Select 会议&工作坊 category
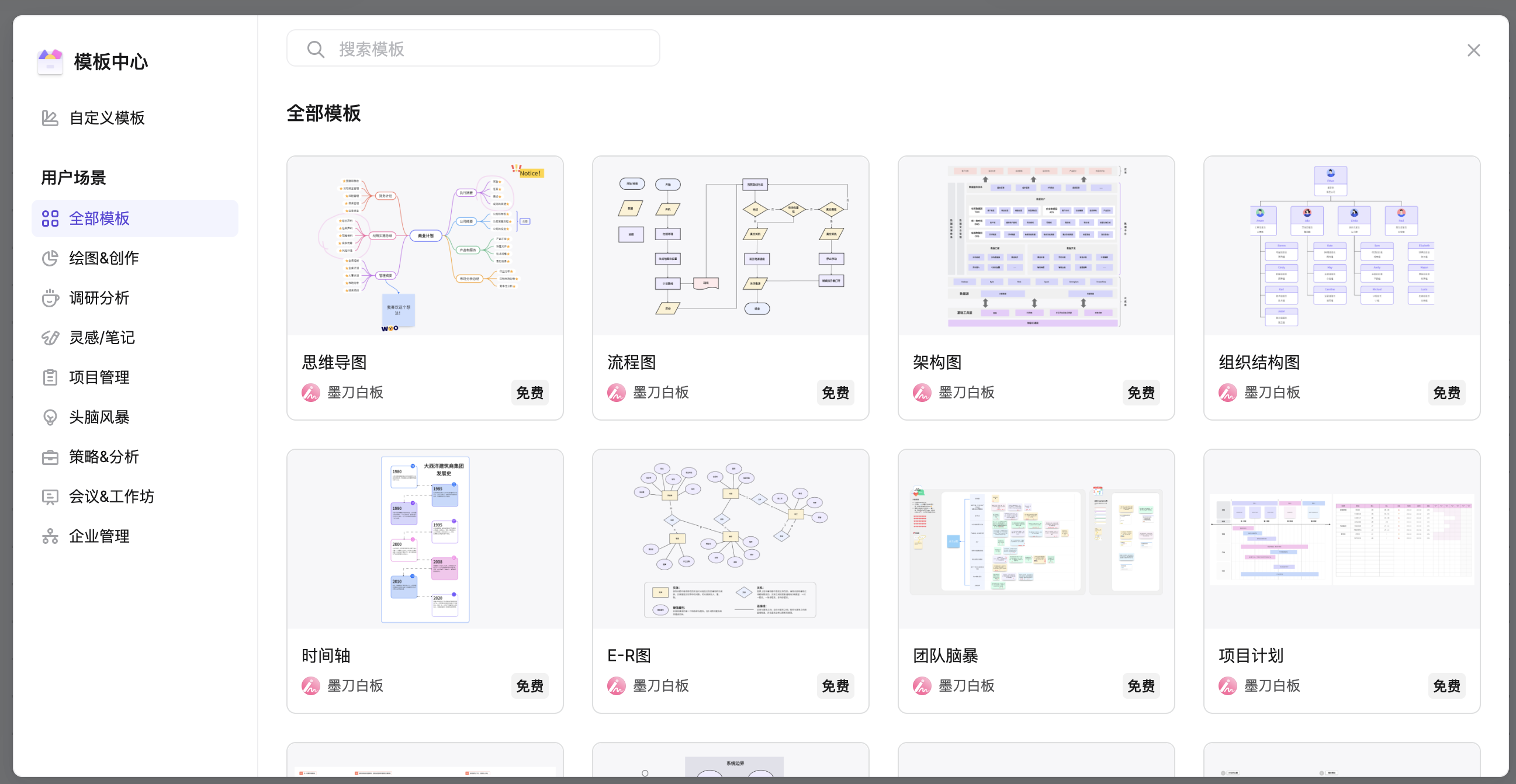 [135, 497]
